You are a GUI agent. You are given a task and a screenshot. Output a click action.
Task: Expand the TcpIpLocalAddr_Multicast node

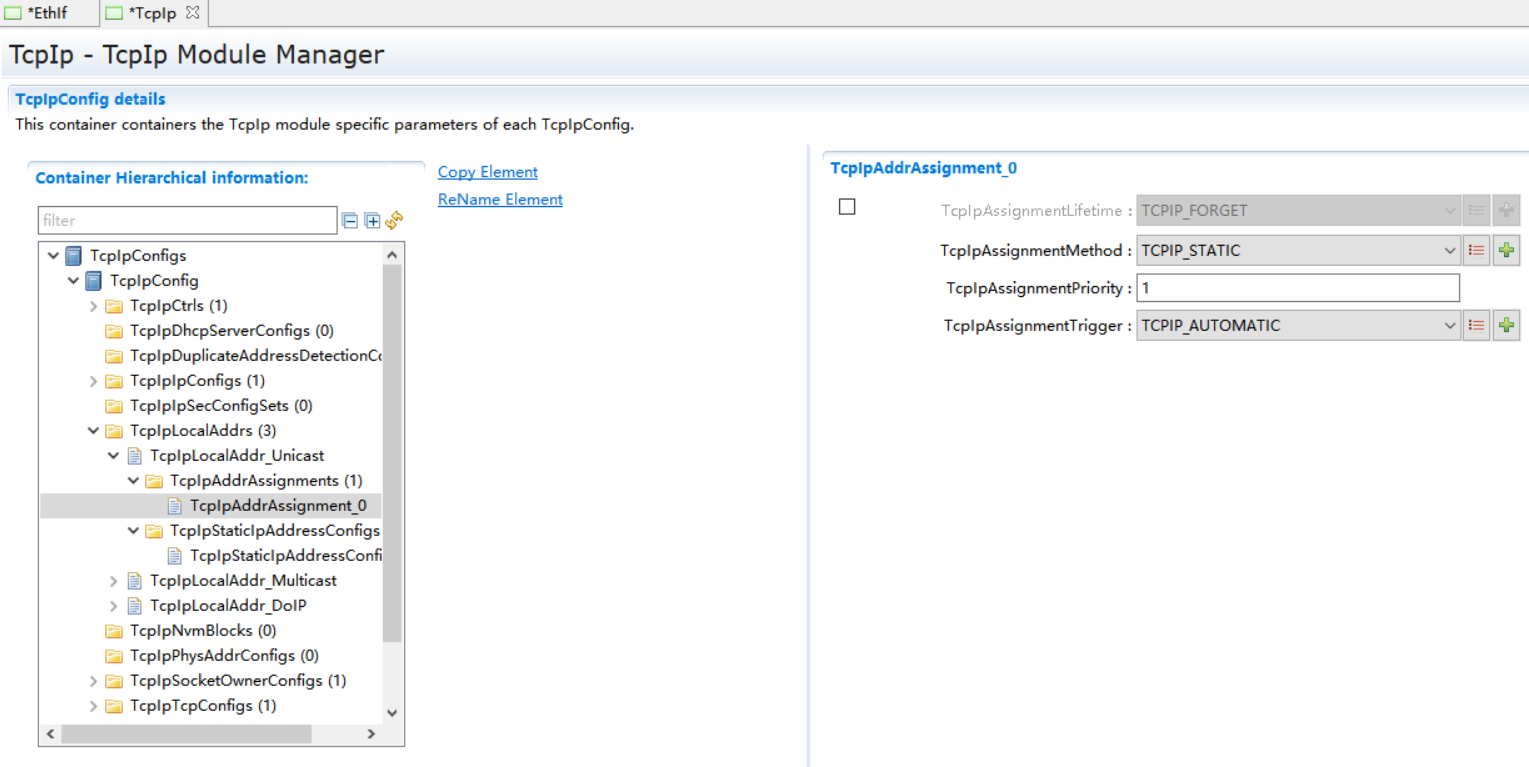click(x=113, y=581)
